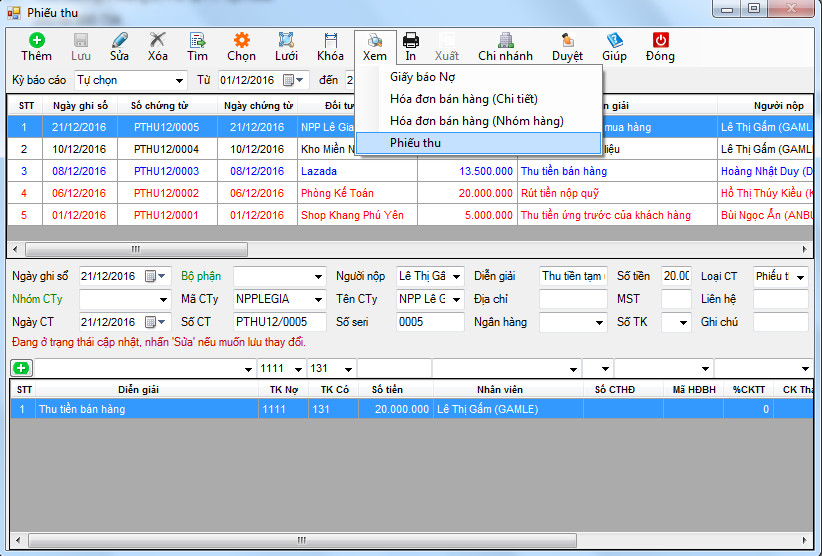The image size is (822, 556).
Task: Click the Lưu (save) toolbar icon
Action: point(81,40)
